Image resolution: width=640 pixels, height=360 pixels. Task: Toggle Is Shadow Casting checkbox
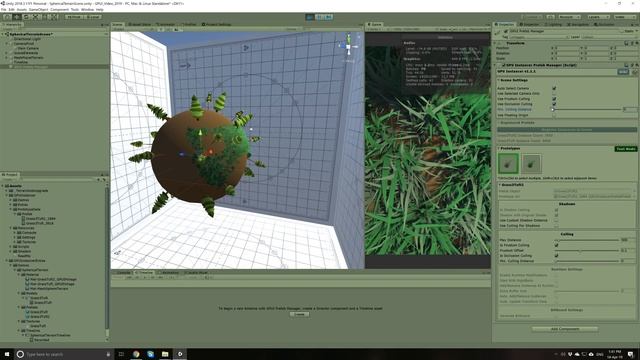[556, 210]
